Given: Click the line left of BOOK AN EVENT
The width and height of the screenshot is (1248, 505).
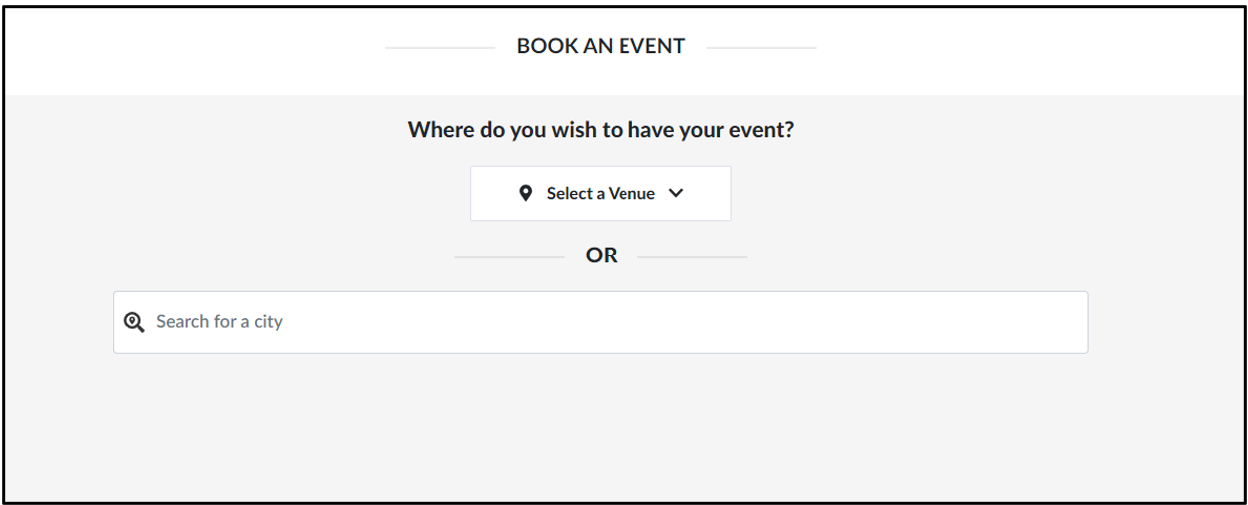Looking at the screenshot, I should [440, 47].
